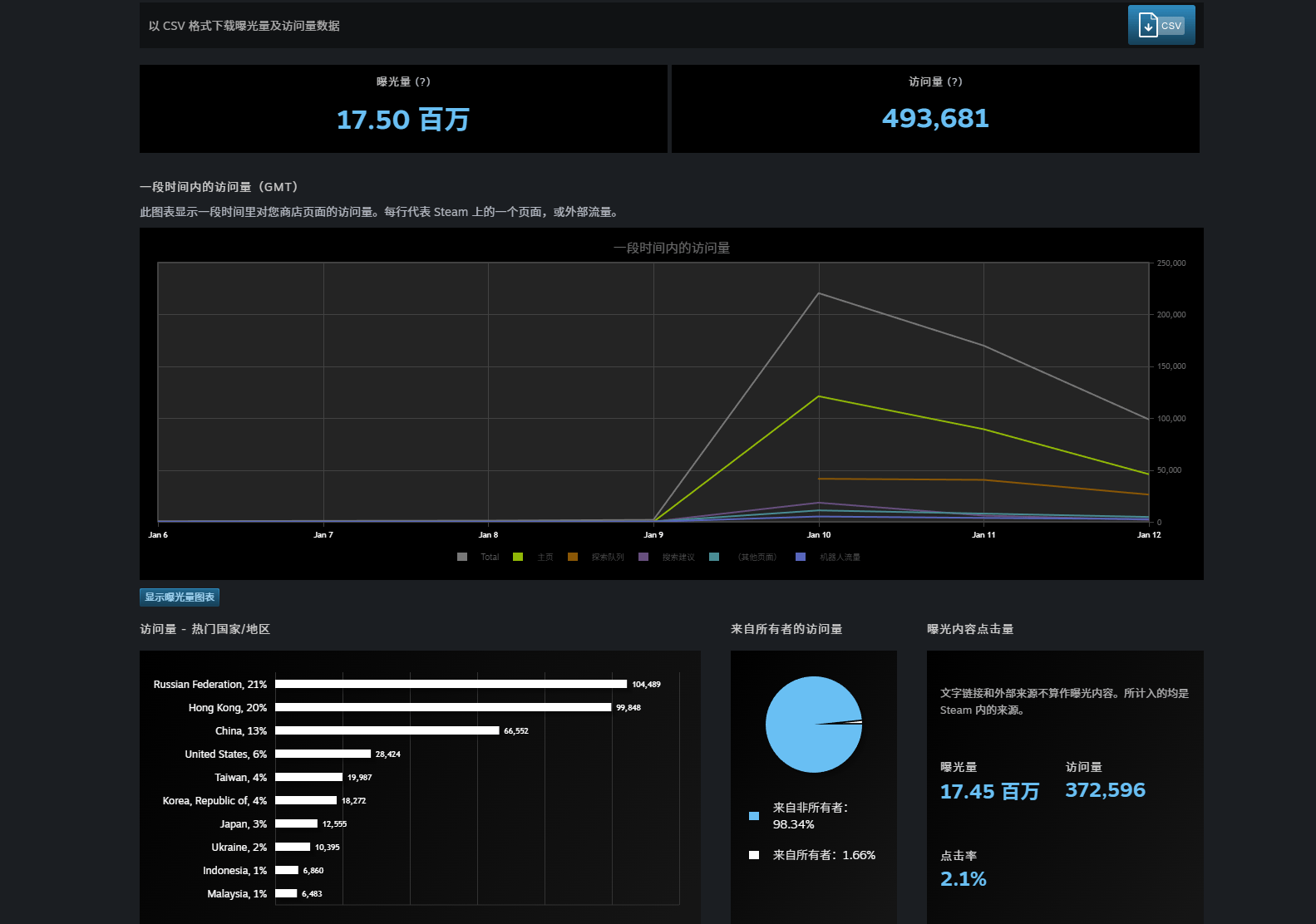Click the 曝光量 (?) help label

tap(403, 81)
